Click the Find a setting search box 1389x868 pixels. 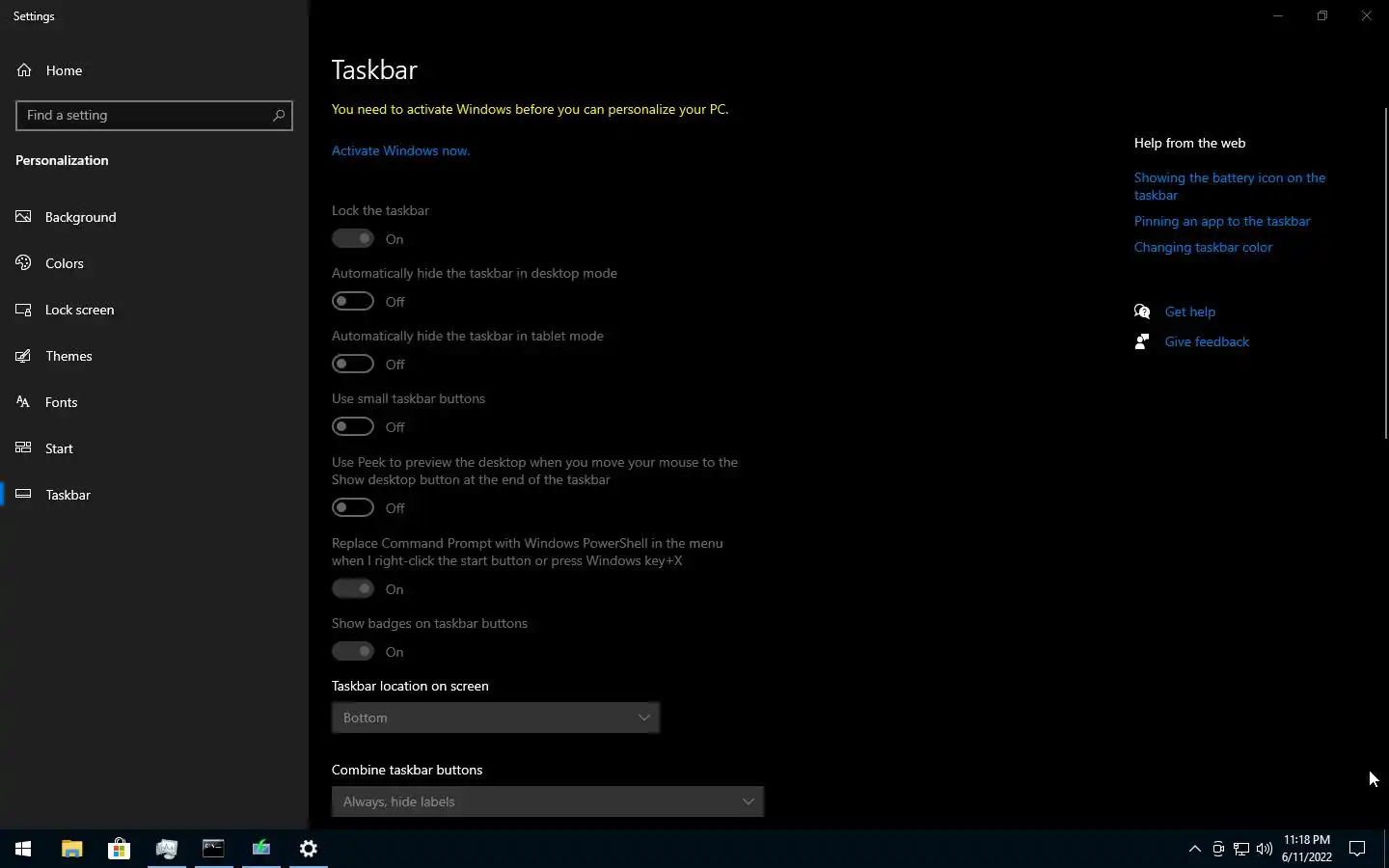154,116
